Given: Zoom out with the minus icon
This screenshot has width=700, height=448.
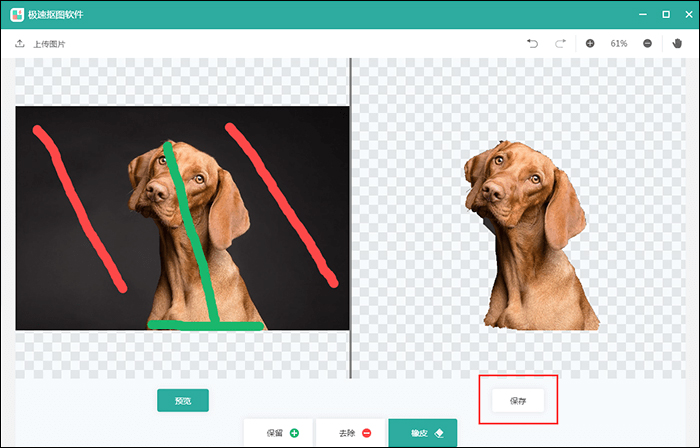Looking at the screenshot, I should point(648,44).
